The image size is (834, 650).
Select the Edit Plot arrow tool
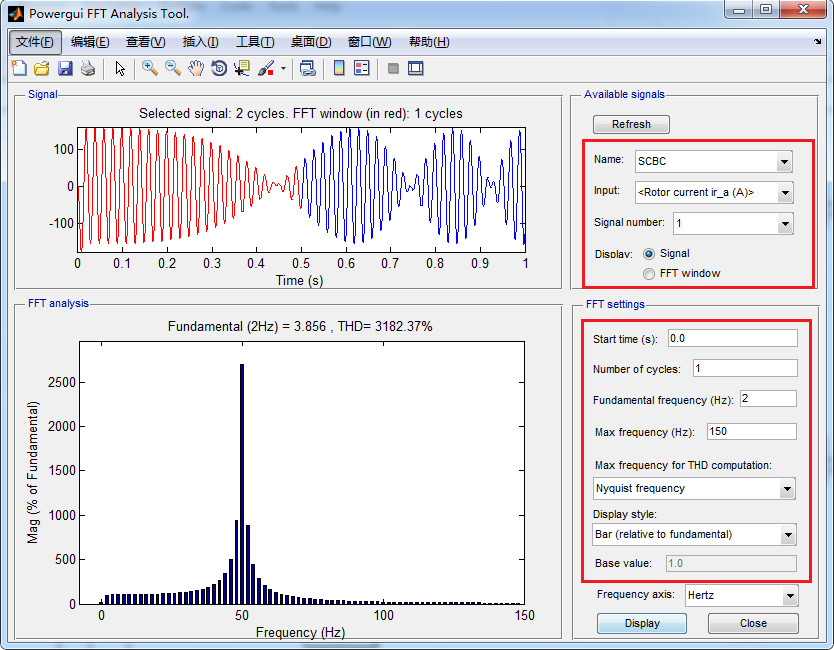[x=120, y=68]
